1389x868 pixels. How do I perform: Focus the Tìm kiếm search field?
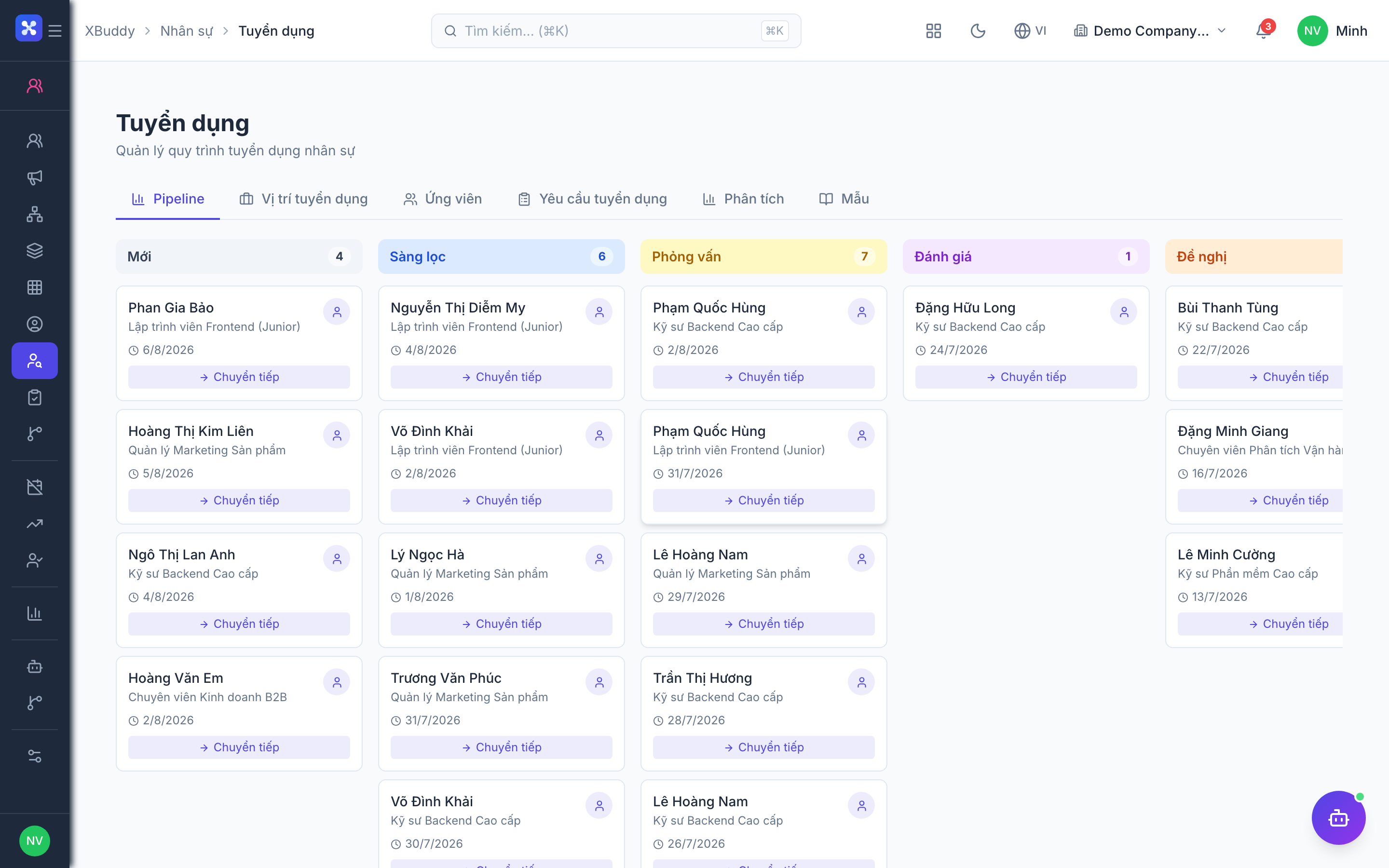pos(616,30)
